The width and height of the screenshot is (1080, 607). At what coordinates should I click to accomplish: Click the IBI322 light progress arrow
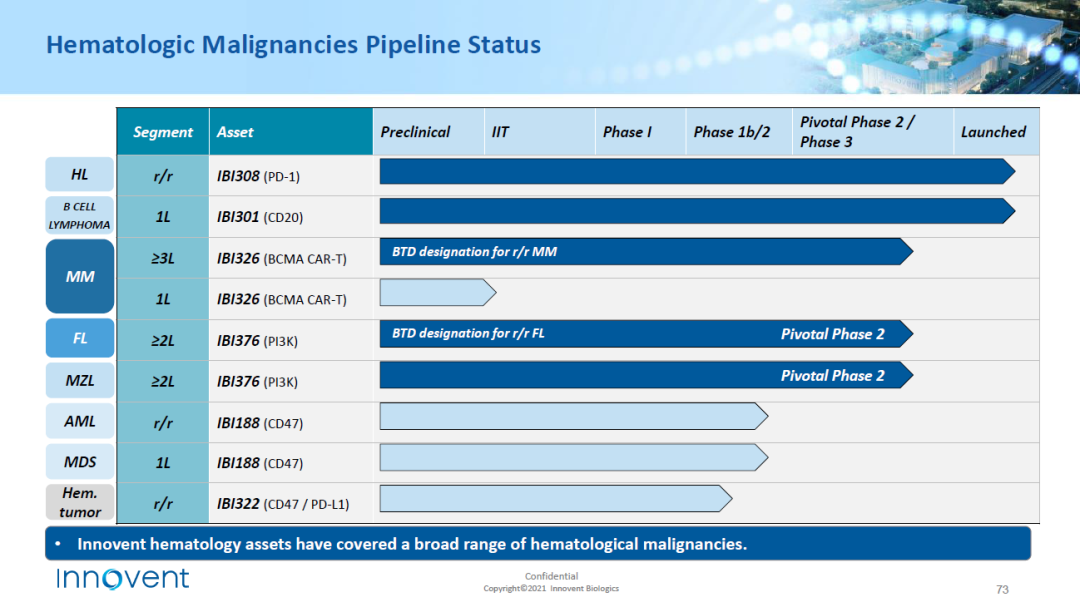tap(556, 499)
